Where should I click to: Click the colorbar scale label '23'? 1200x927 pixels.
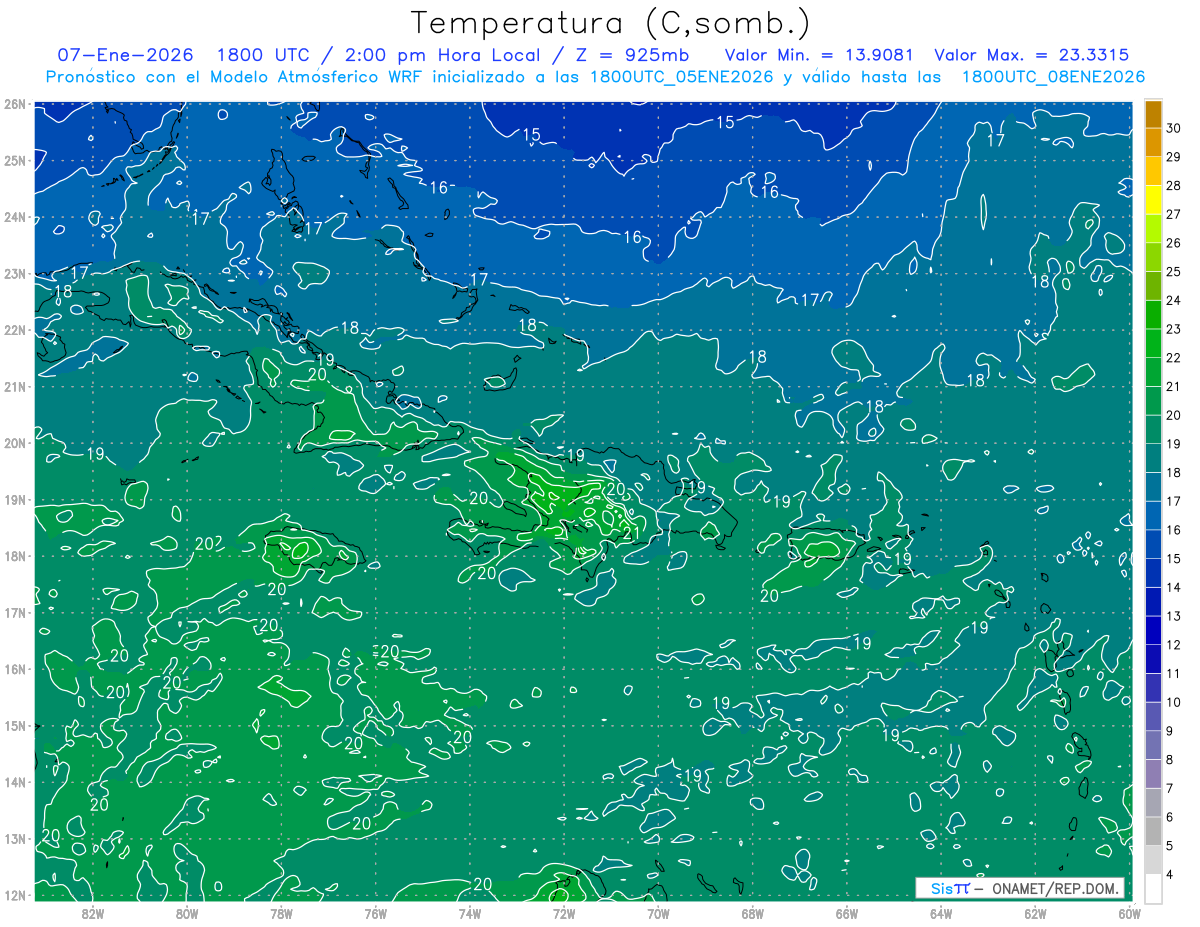(x=1174, y=329)
